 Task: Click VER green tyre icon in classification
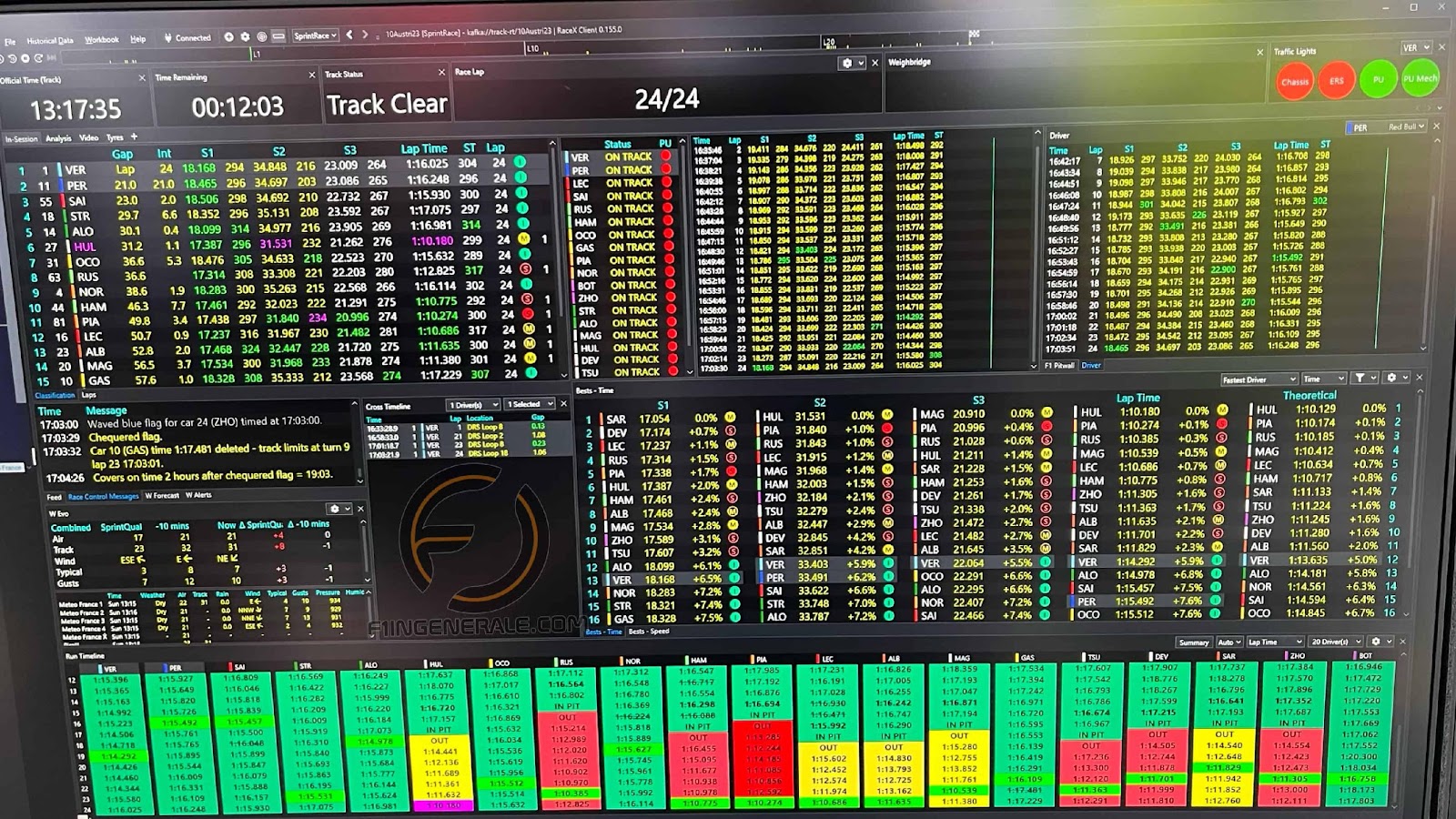(x=520, y=162)
